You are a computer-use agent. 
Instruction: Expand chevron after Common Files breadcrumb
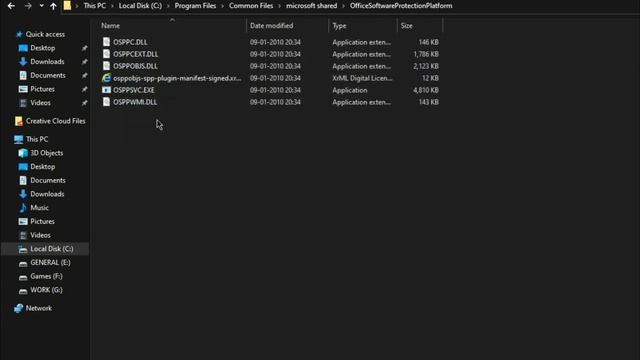(280, 6)
